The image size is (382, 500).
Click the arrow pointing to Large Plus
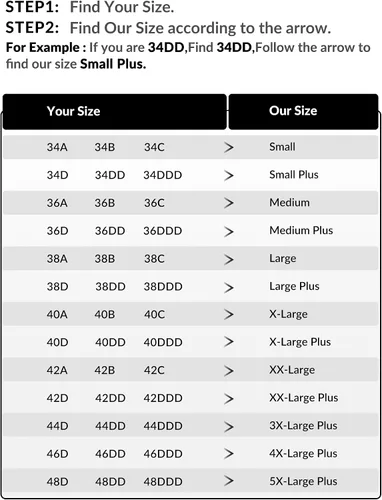coord(229,287)
